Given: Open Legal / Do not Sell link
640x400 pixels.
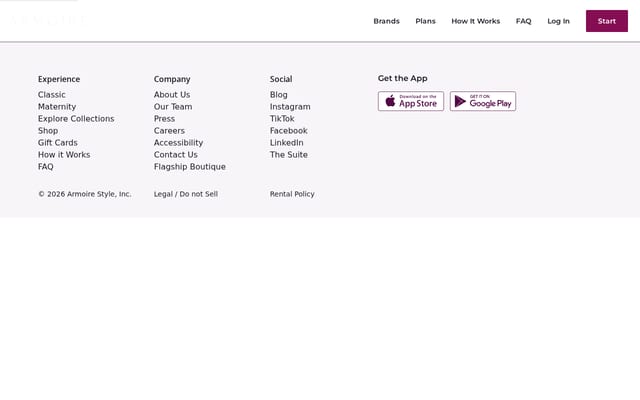Looking at the screenshot, I should tap(186, 194).
